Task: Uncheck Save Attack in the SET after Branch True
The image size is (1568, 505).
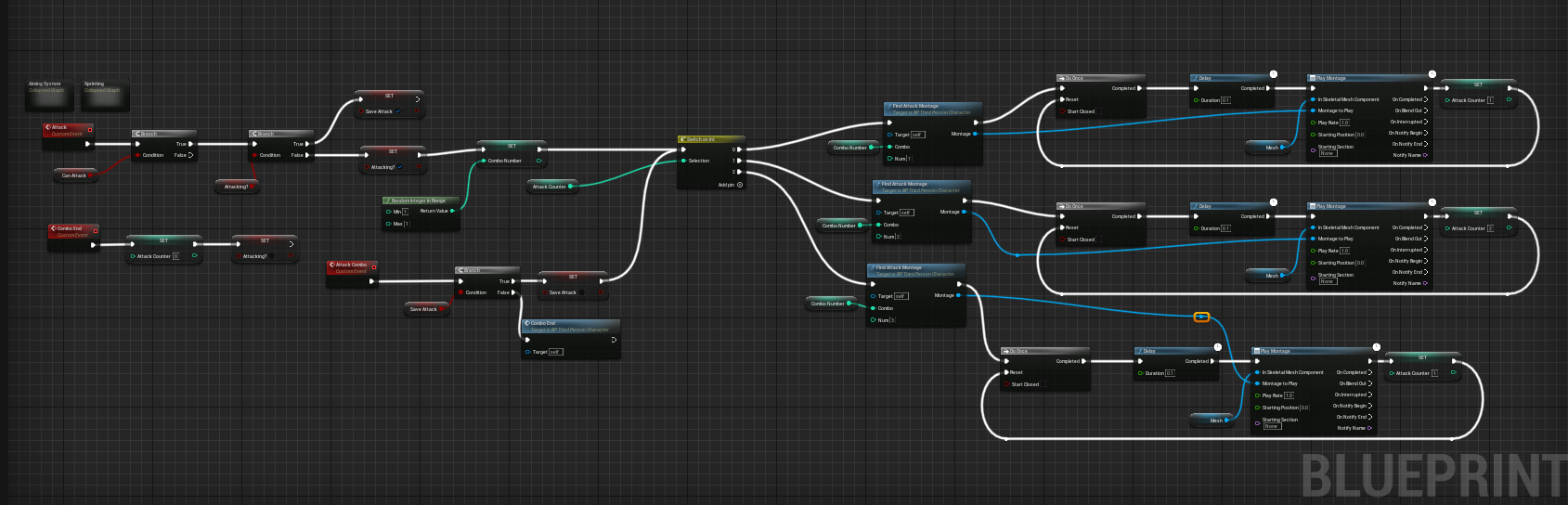Action: point(398,111)
